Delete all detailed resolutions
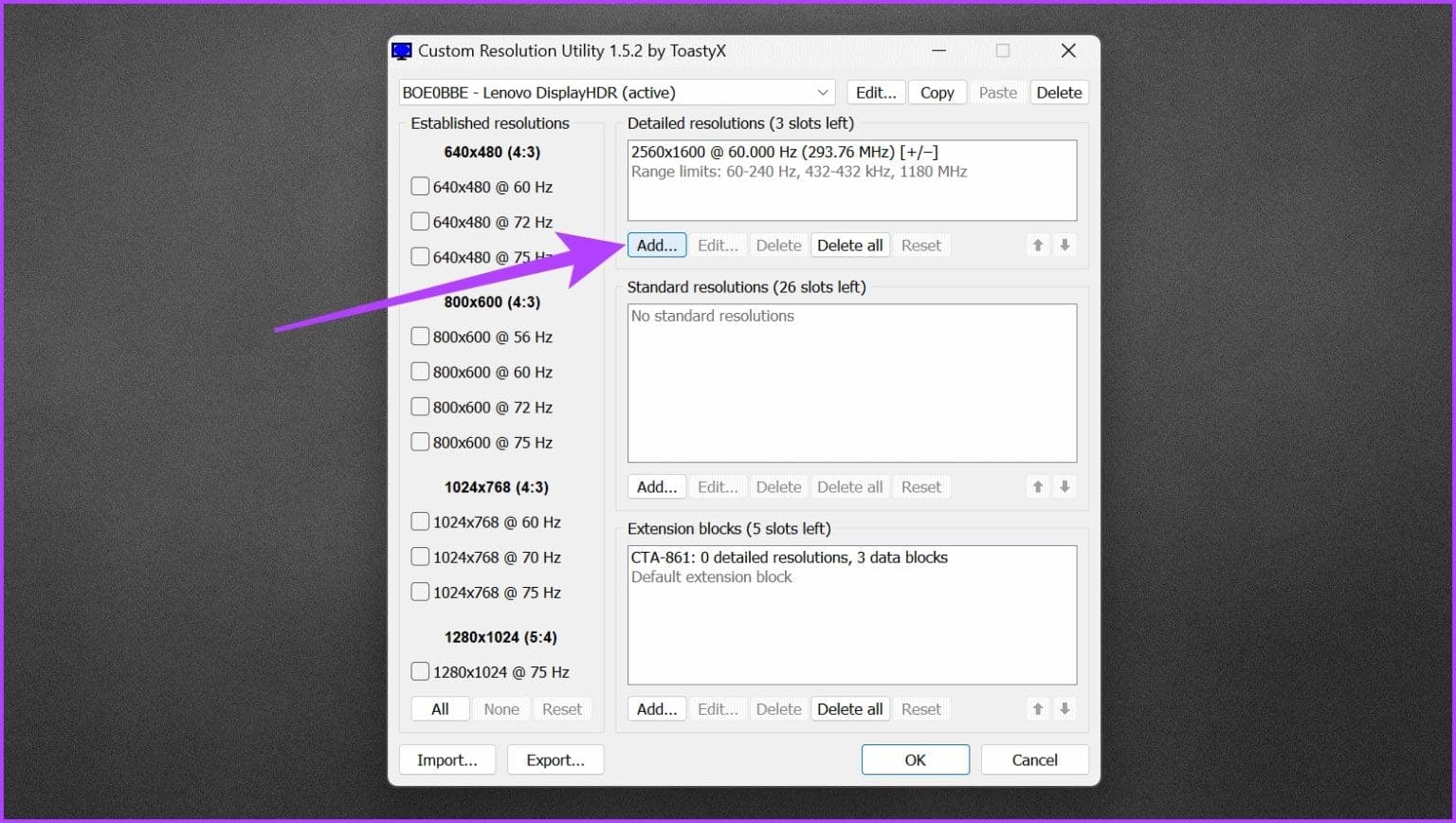The image size is (1456, 823). [x=850, y=246]
